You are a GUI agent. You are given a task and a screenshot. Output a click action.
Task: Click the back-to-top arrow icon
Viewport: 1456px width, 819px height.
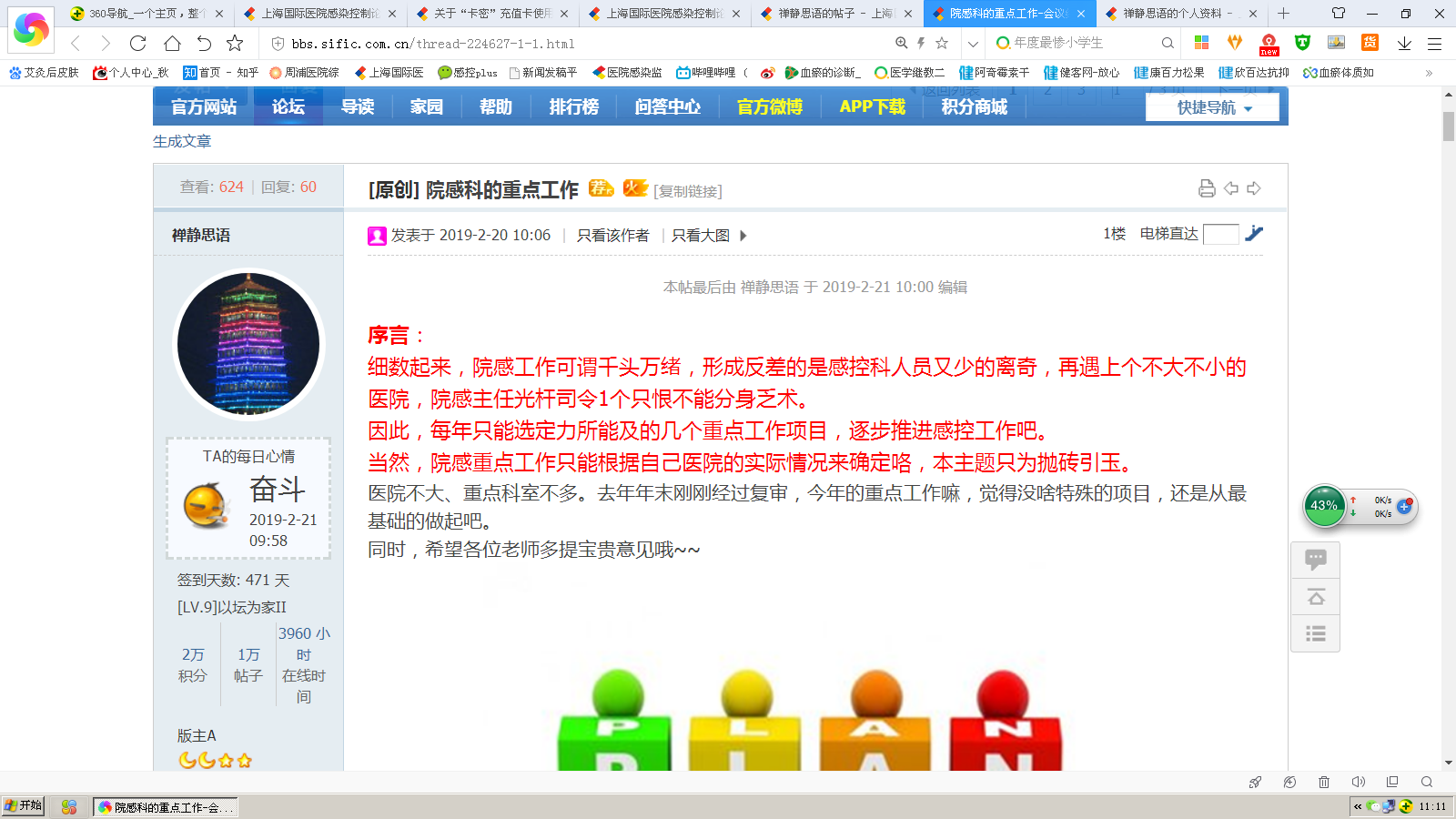[1315, 598]
